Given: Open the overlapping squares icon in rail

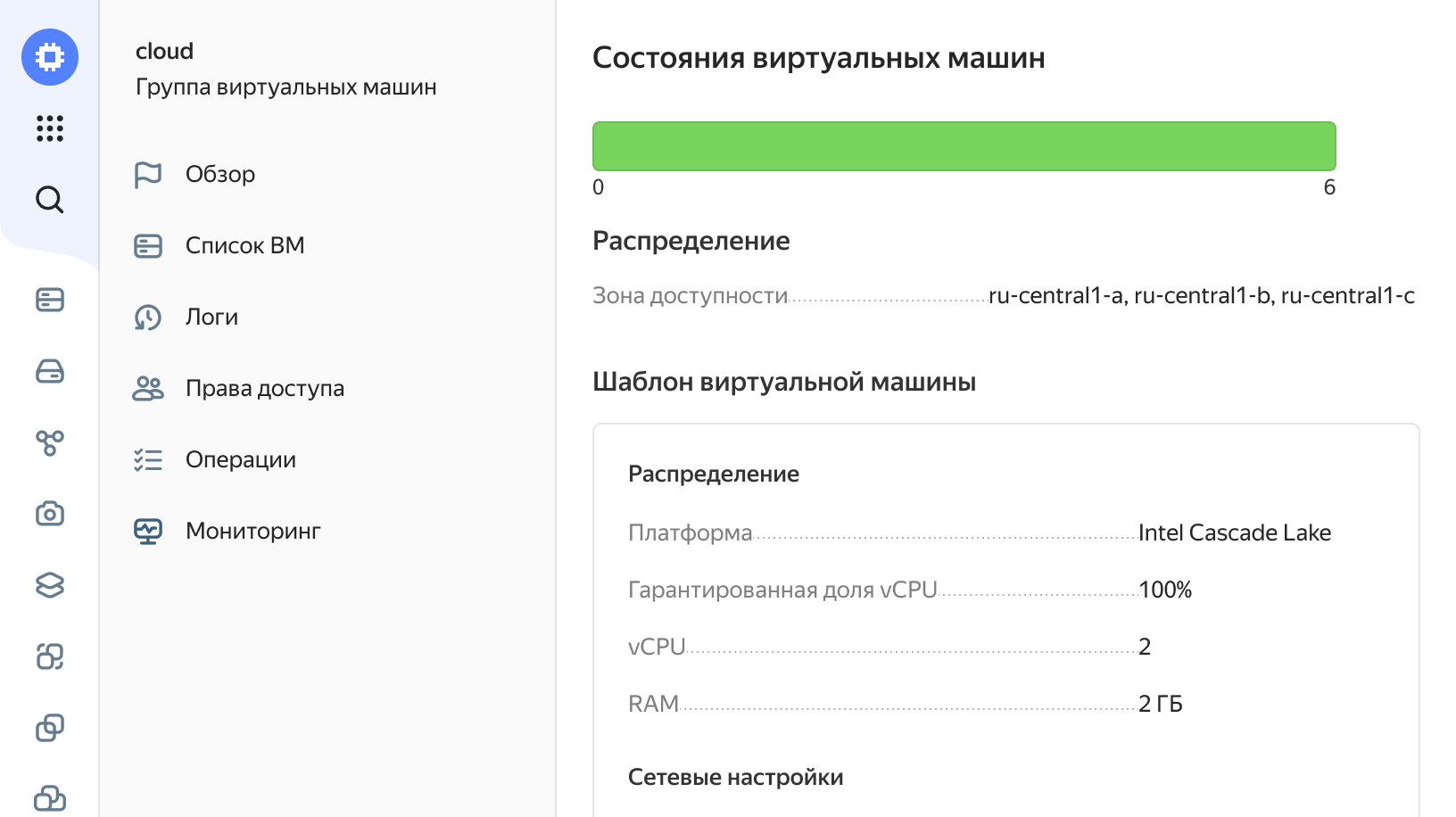Looking at the screenshot, I should [x=50, y=728].
